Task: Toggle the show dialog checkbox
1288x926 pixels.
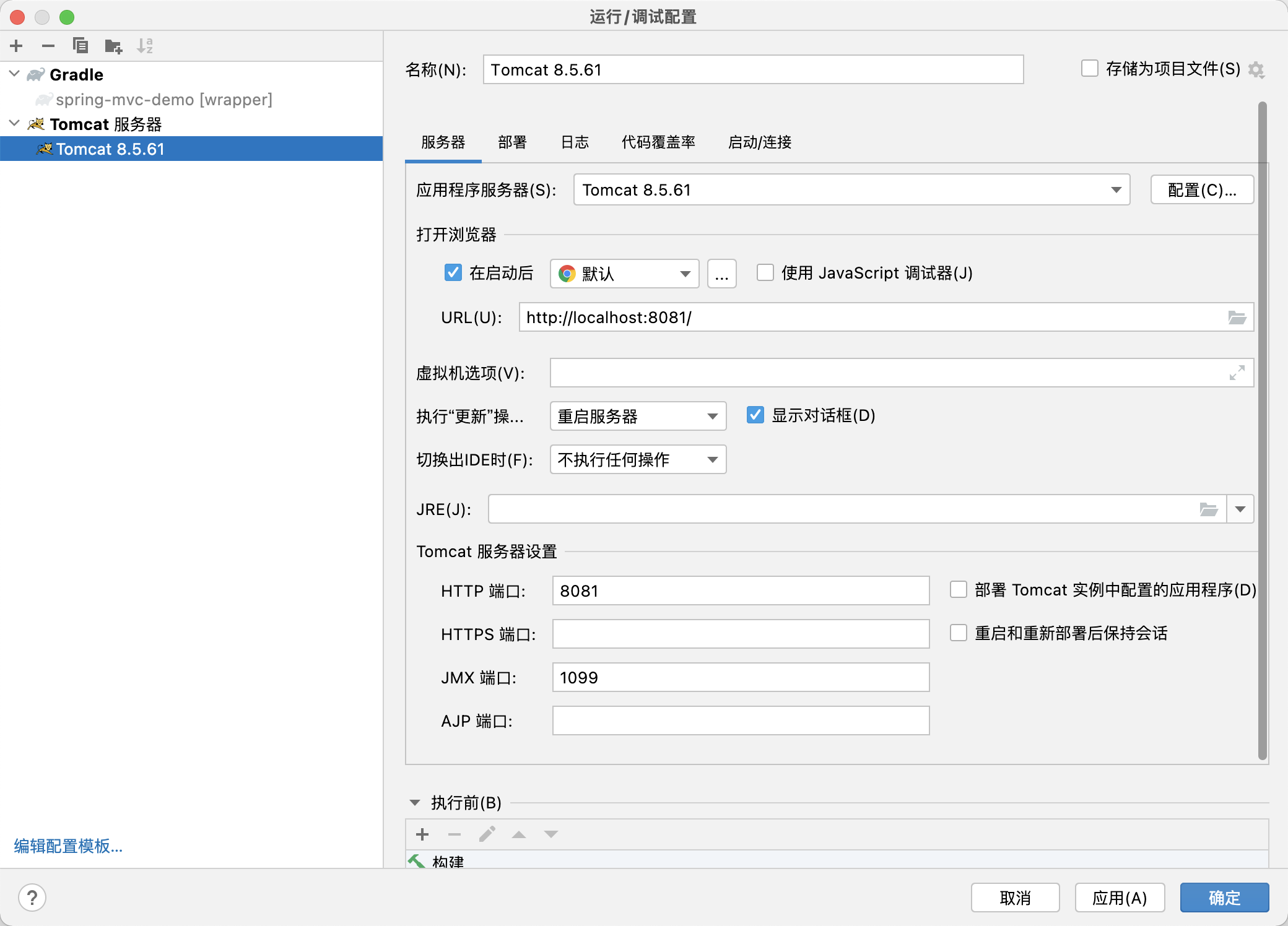Action: [755, 415]
